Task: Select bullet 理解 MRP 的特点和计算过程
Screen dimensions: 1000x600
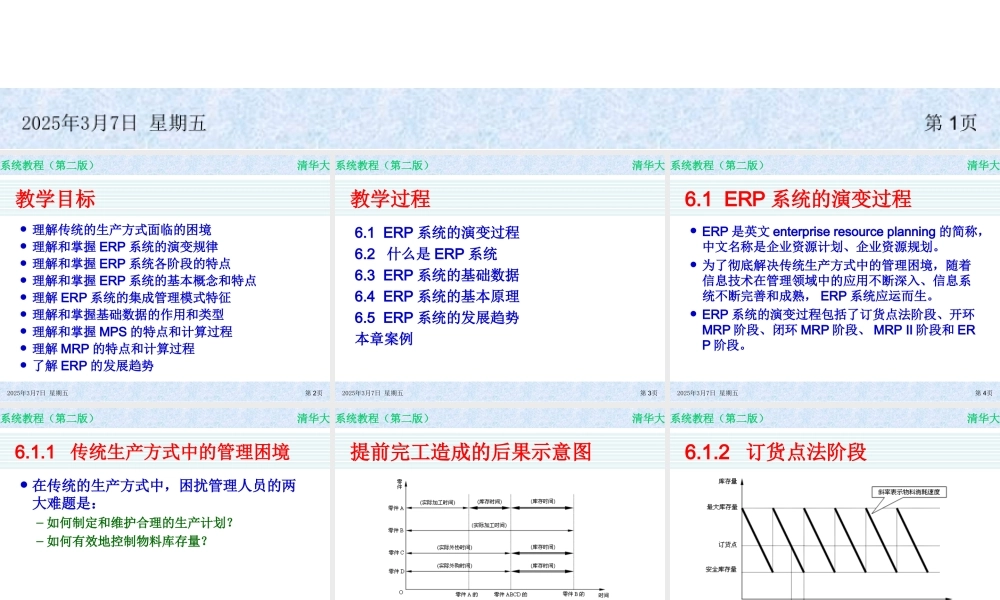Action: click(x=113, y=349)
